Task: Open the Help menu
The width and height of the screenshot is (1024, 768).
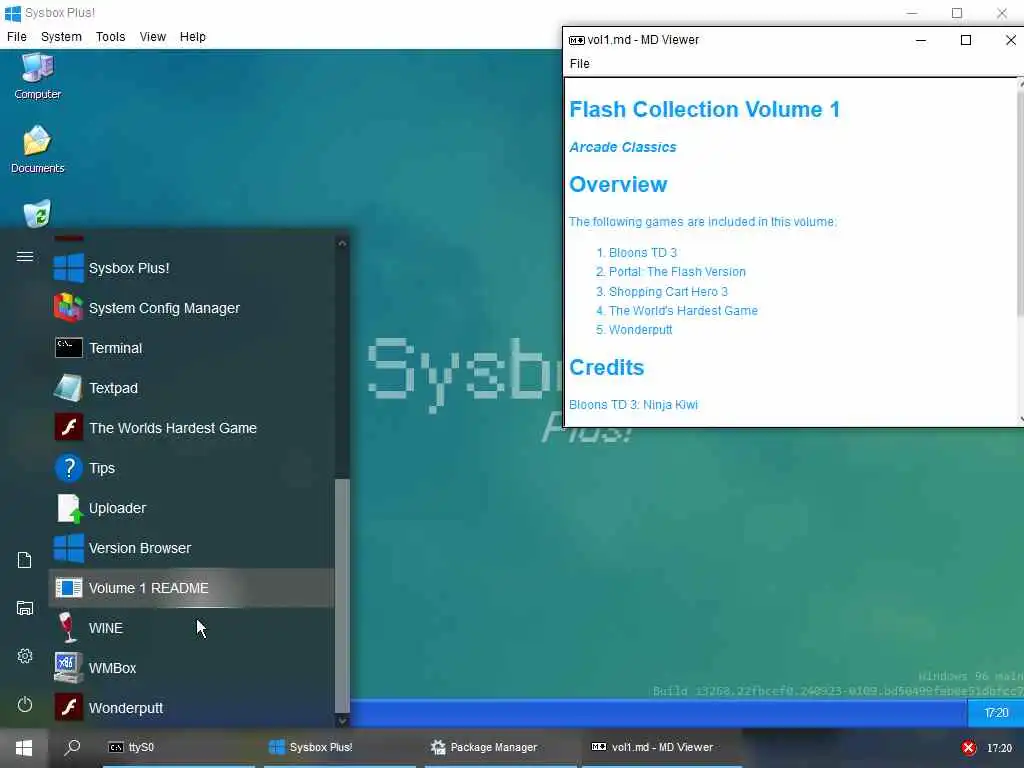Action: pyautogui.click(x=193, y=37)
